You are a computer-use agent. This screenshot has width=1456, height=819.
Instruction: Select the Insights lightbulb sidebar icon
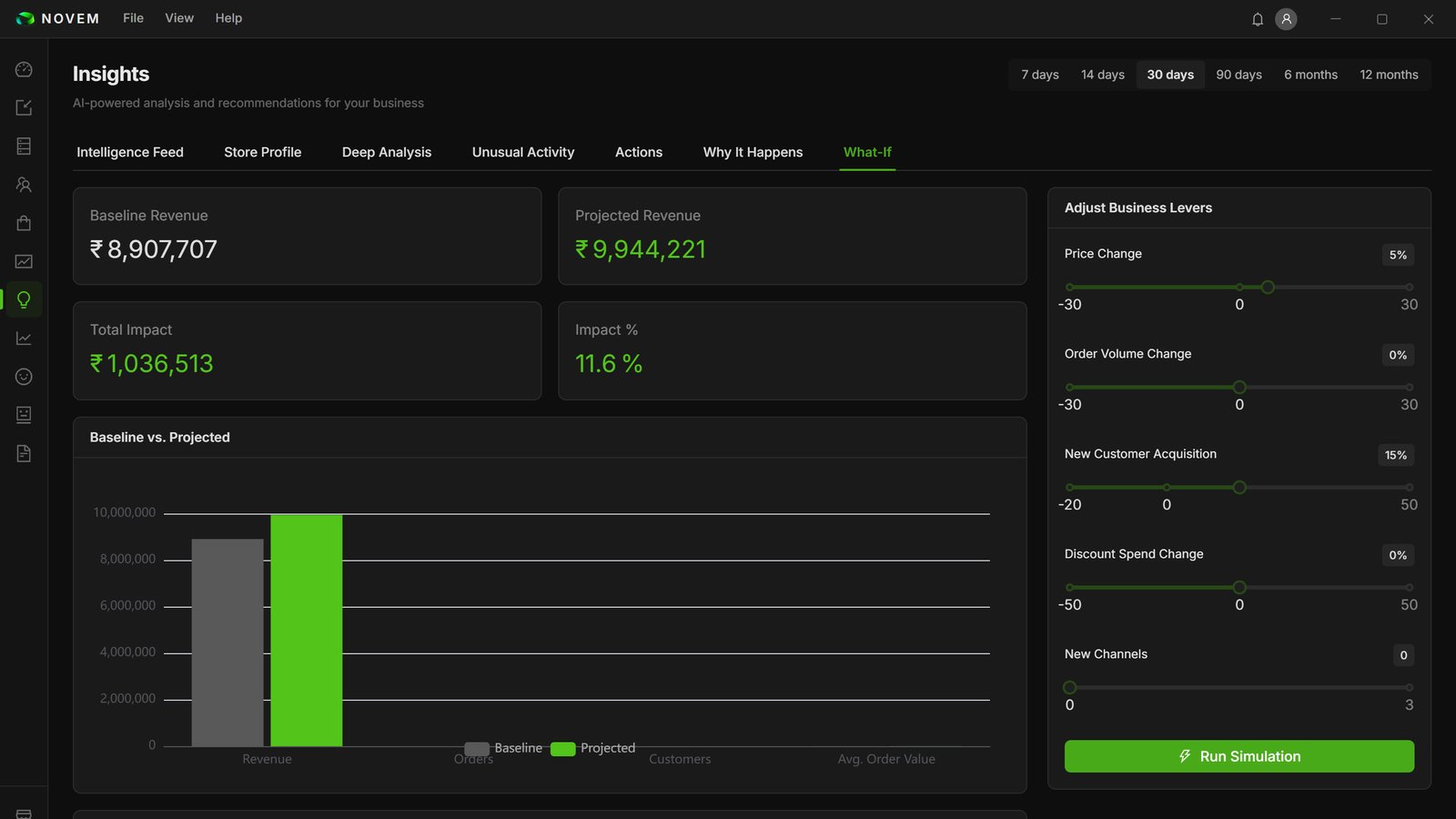click(x=24, y=299)
